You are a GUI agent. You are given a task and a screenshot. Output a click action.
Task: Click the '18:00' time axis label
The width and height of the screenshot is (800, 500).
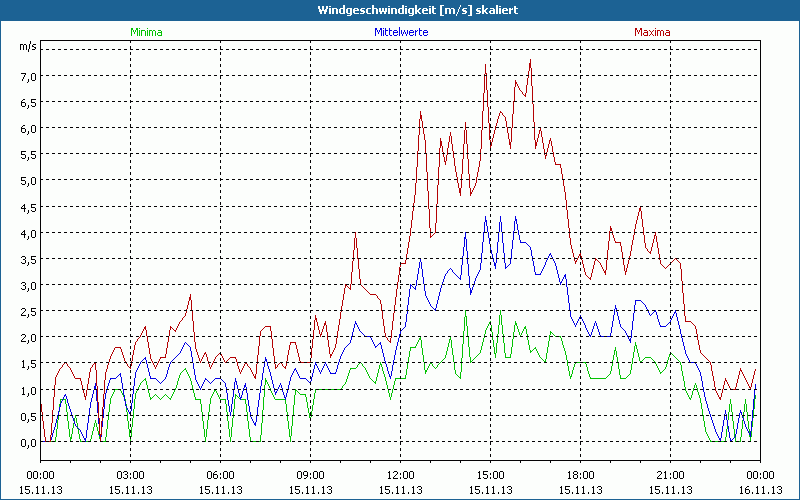[x=581, y=476]
